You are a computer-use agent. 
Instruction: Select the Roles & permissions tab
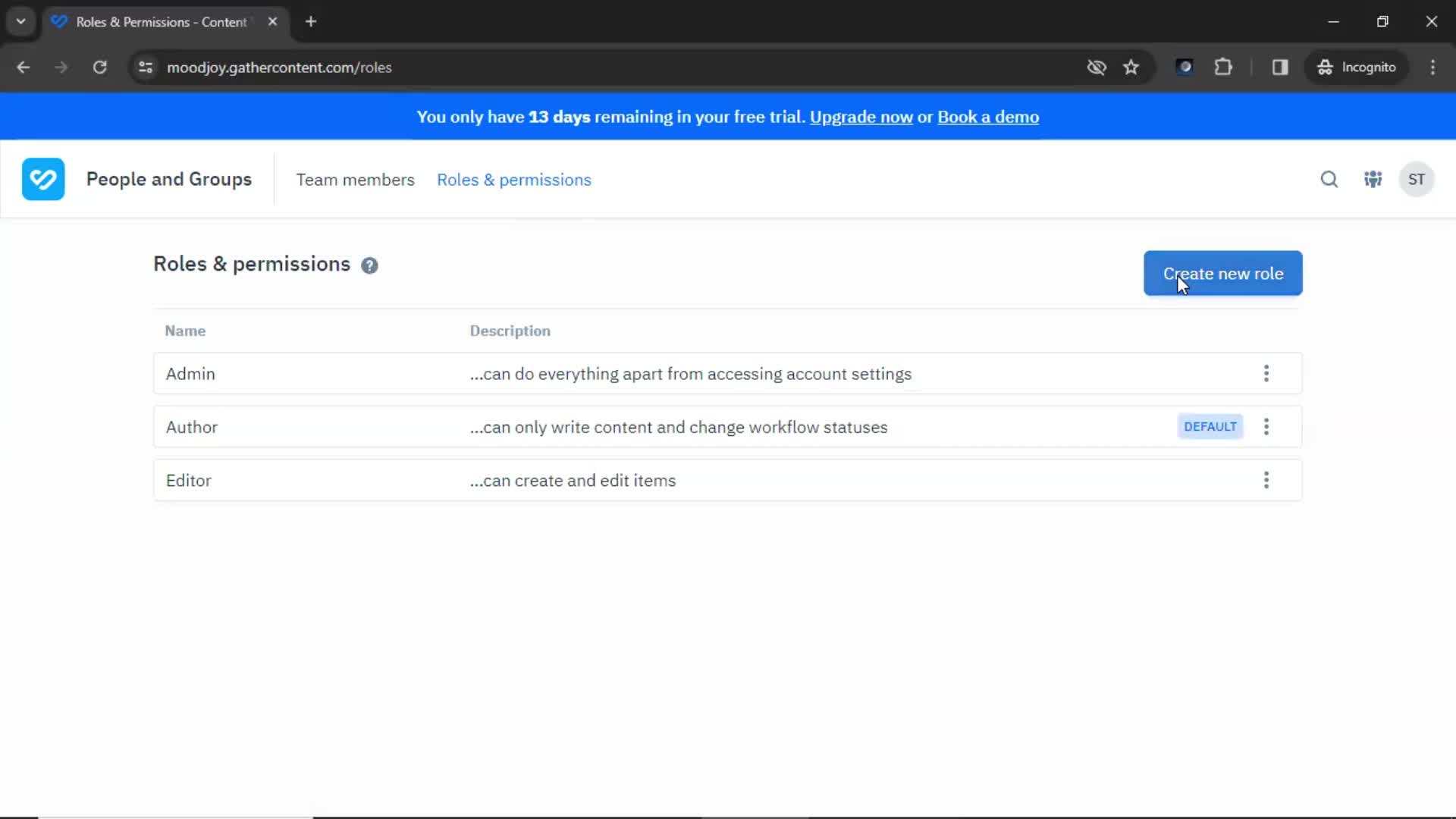pyautogui.click(x=514, y=180)
